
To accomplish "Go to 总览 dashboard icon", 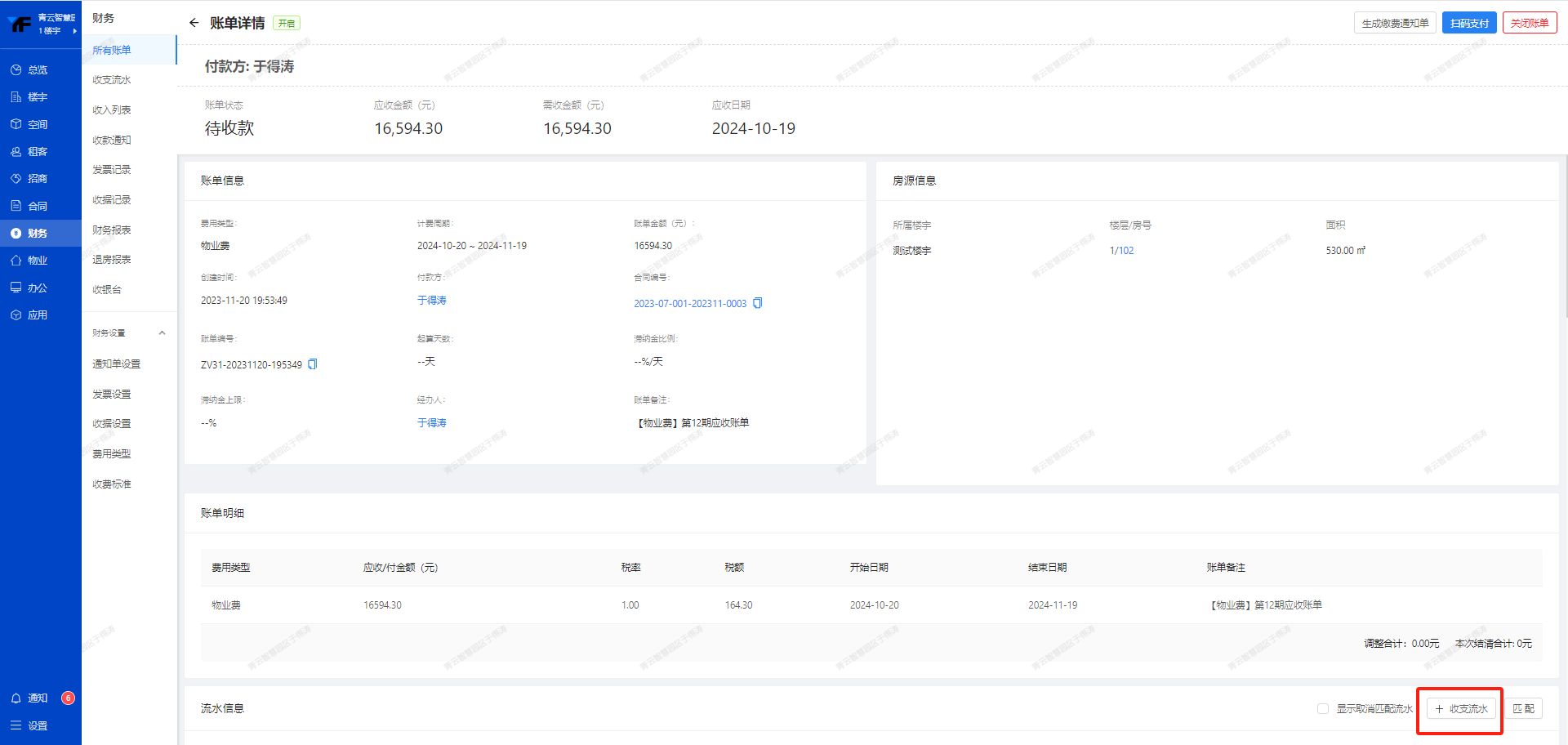I will coord(16,70).
